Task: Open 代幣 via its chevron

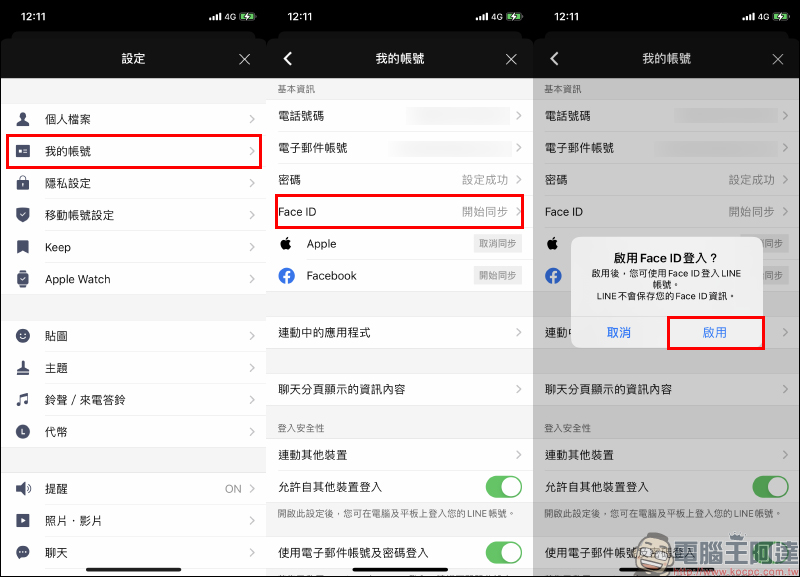Action: coord(252,432)
